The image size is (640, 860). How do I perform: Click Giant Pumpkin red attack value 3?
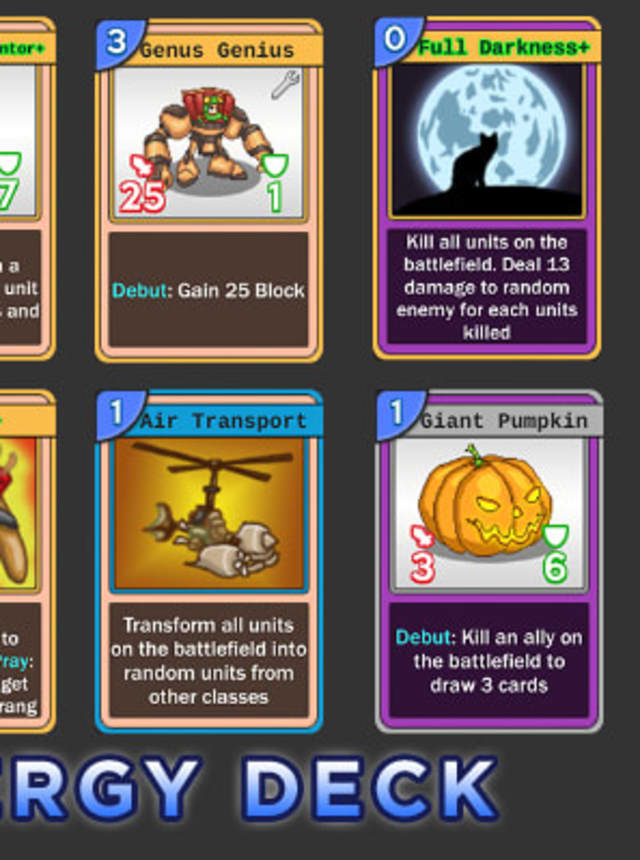(x=422, y=568)
